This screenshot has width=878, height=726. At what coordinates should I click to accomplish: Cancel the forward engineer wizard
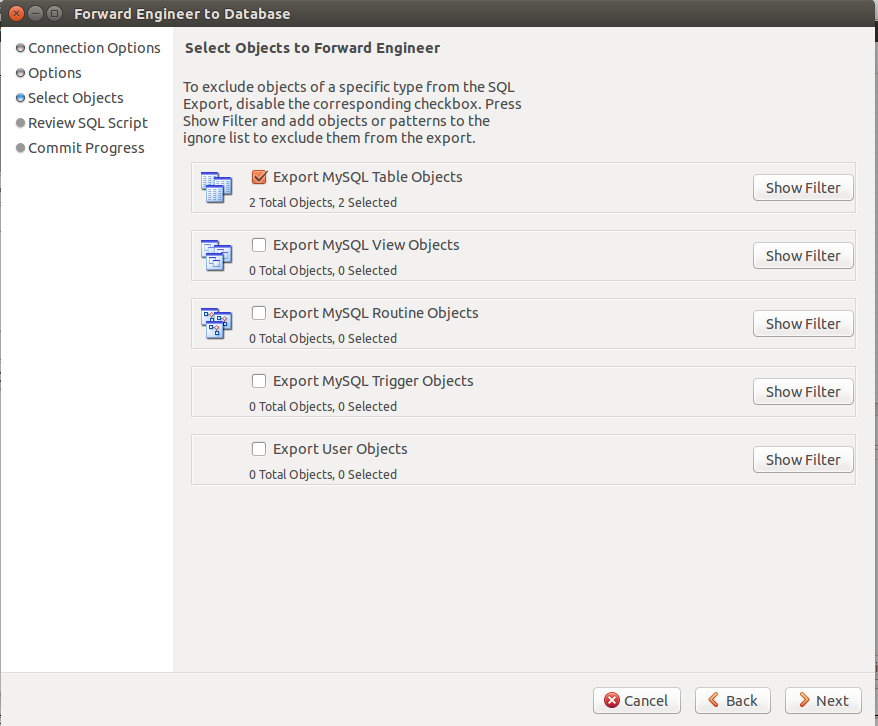[637, 700]
